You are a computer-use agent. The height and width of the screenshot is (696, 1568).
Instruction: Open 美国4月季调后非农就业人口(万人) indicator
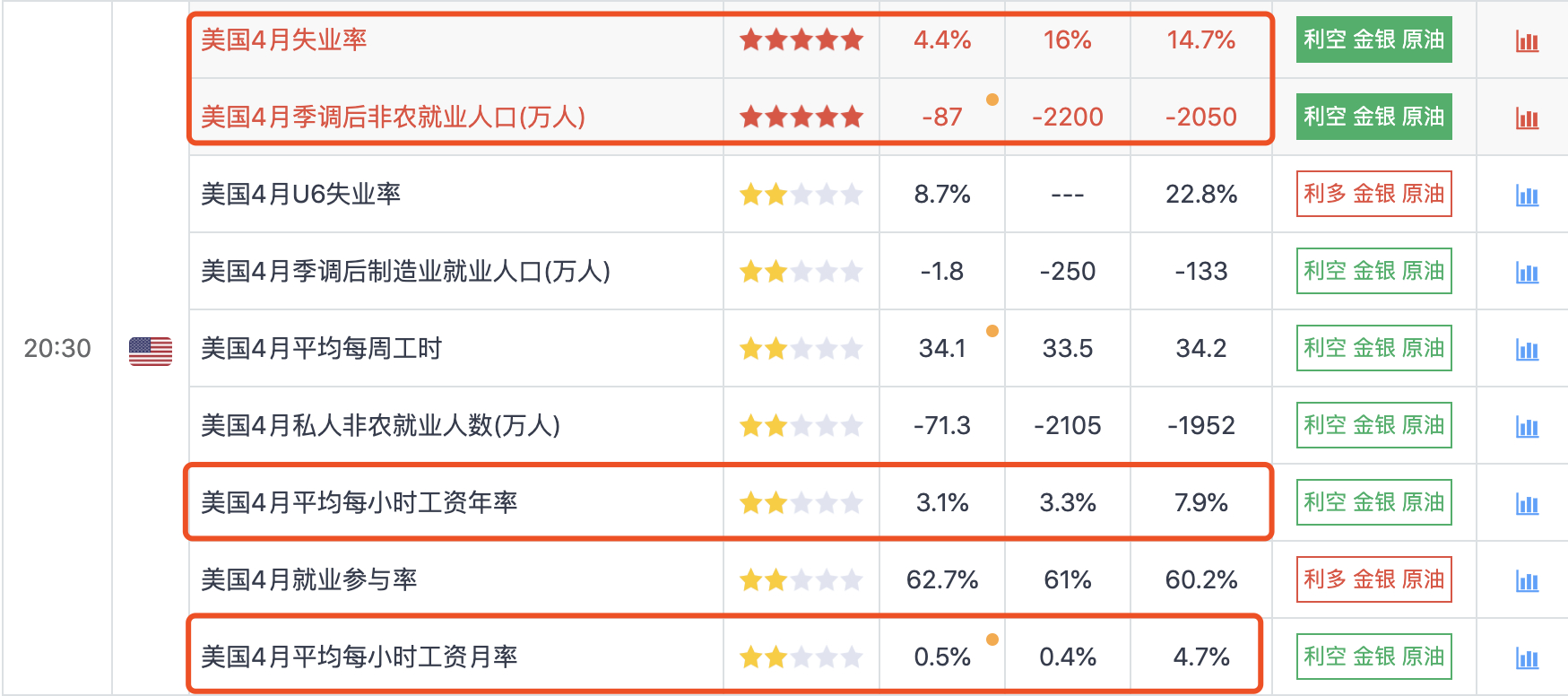click(x=393, y=117)
